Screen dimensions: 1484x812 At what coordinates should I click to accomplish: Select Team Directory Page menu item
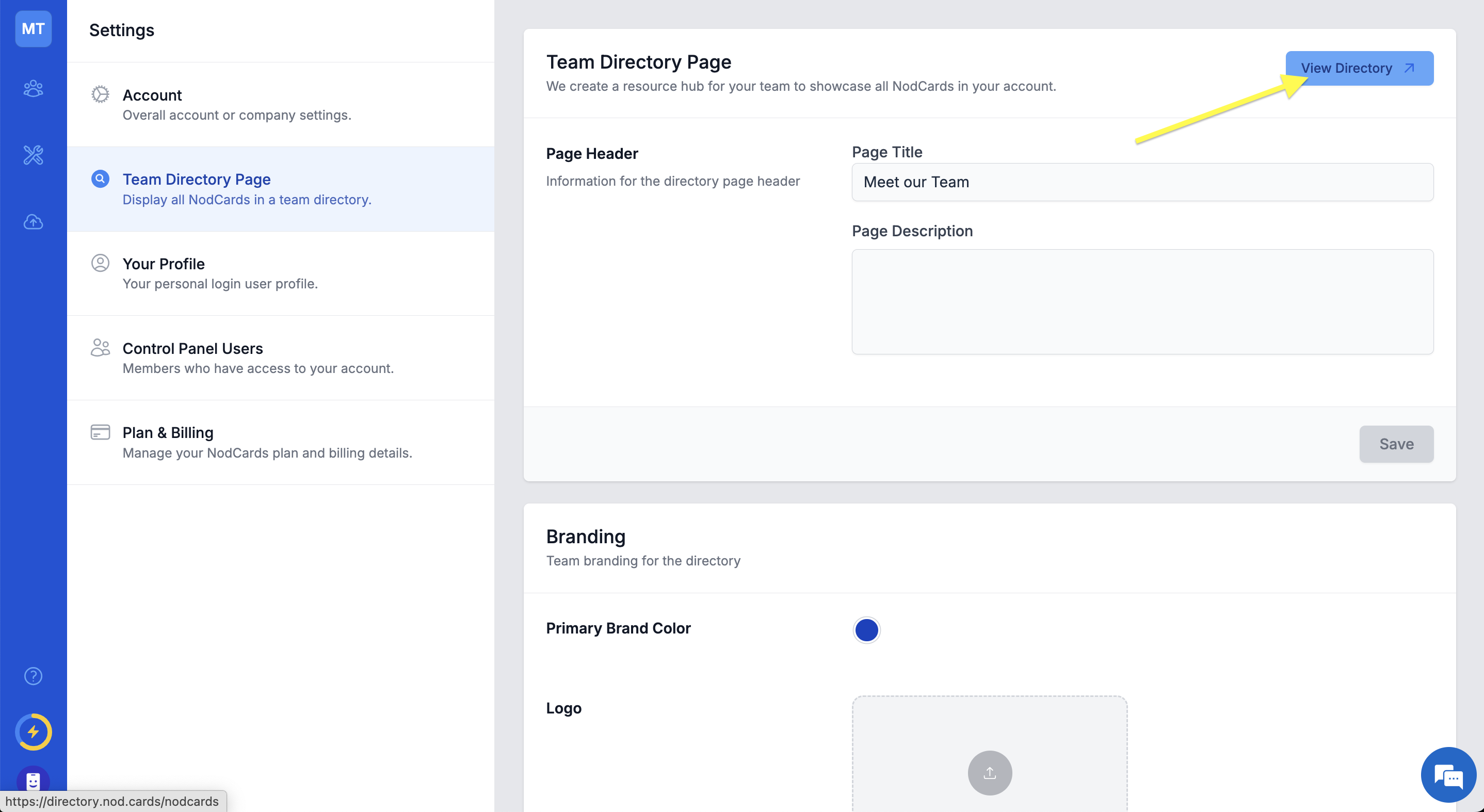(x=281, y=189)
